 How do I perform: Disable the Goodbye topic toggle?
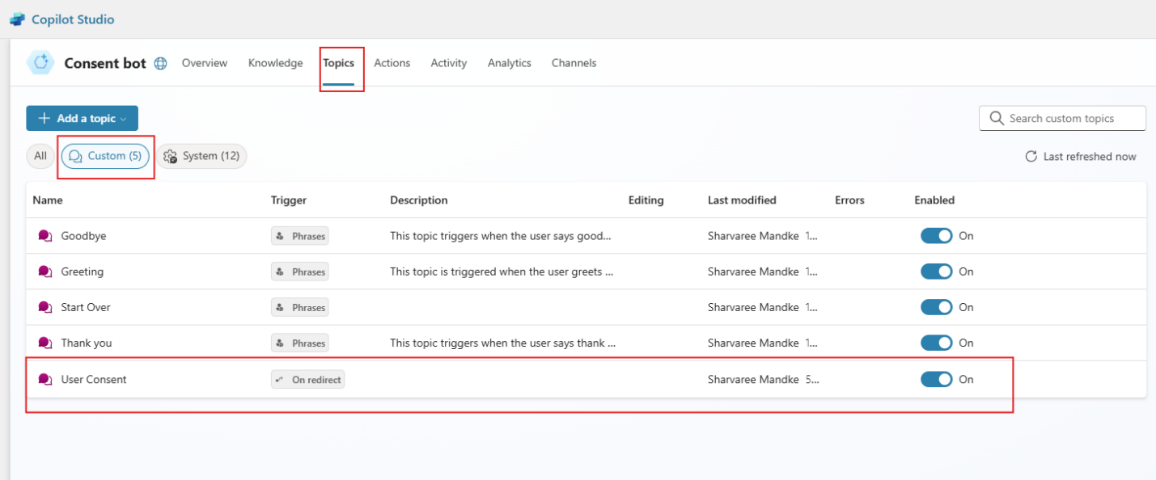(x=936, y=236)
